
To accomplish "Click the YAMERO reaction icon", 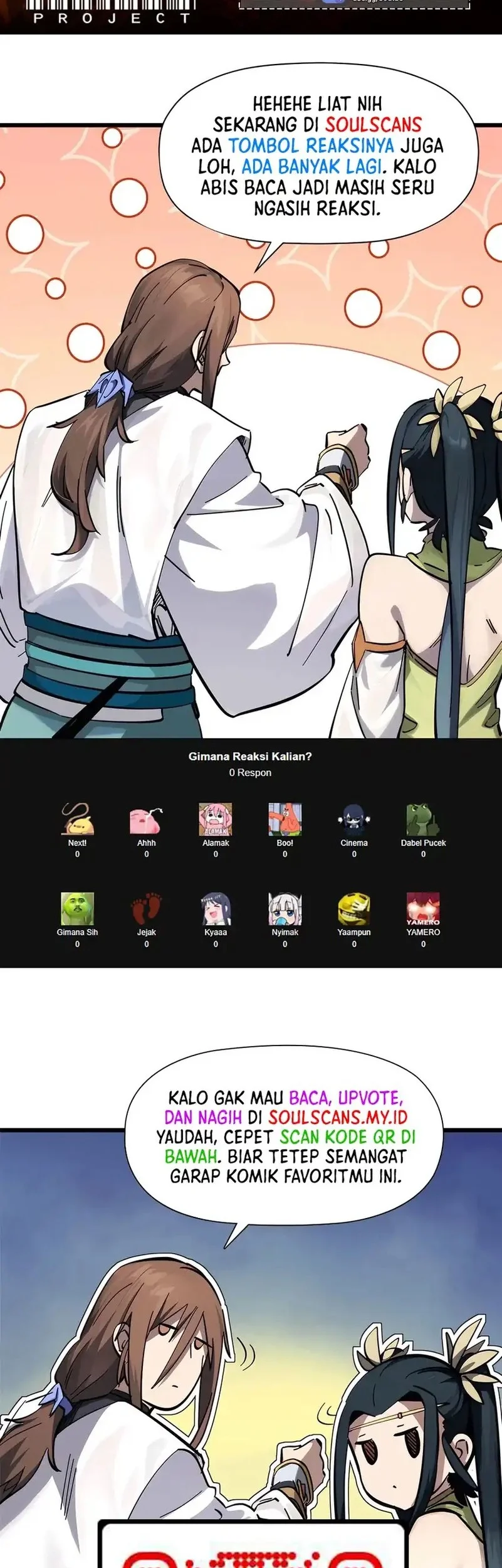I will click(x=423, y=909).
